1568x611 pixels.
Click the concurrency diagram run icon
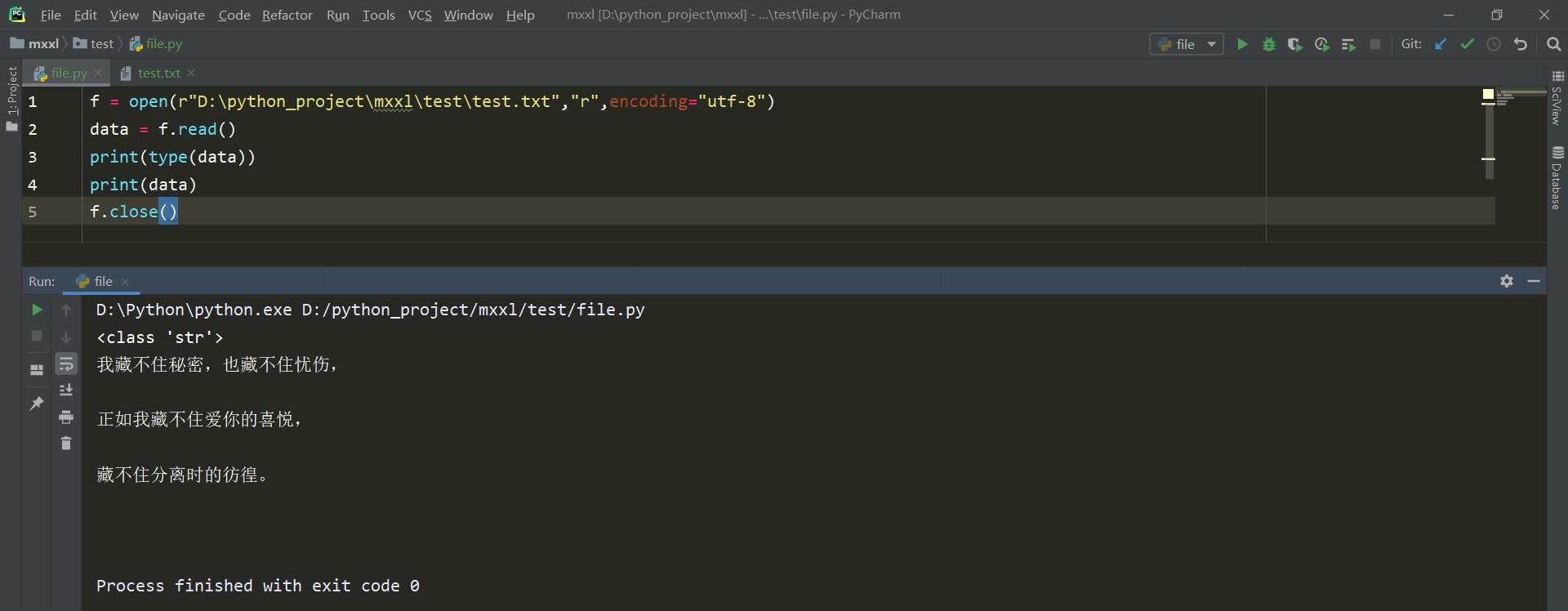click(1348, 44)
